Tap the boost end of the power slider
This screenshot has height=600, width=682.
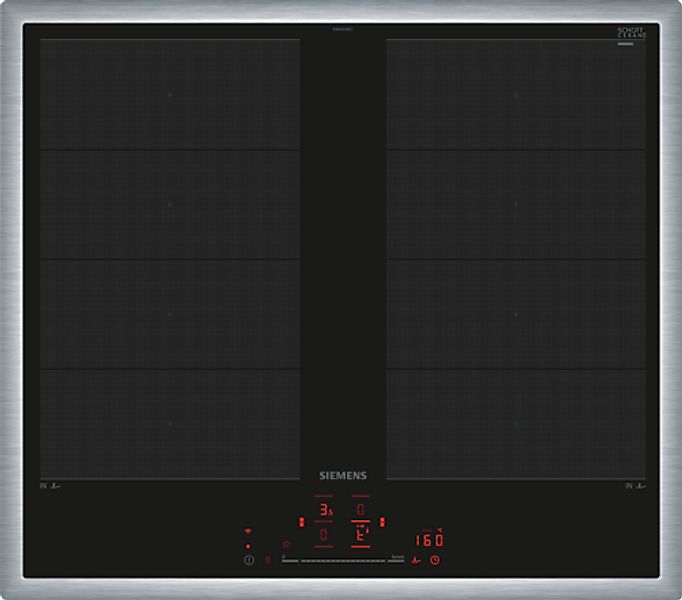pos(396,560)
